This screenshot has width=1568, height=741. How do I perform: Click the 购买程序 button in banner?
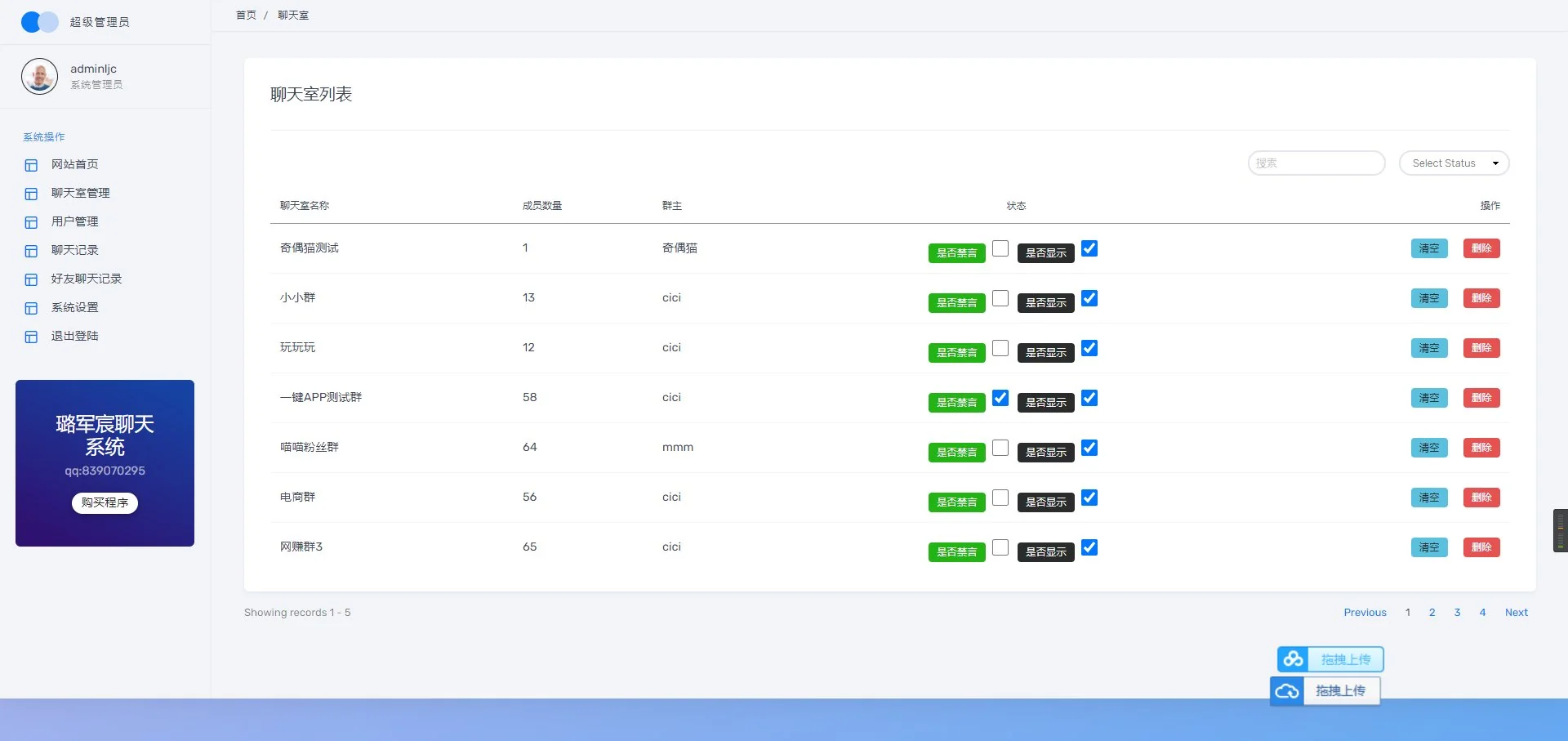pos(105,502)
